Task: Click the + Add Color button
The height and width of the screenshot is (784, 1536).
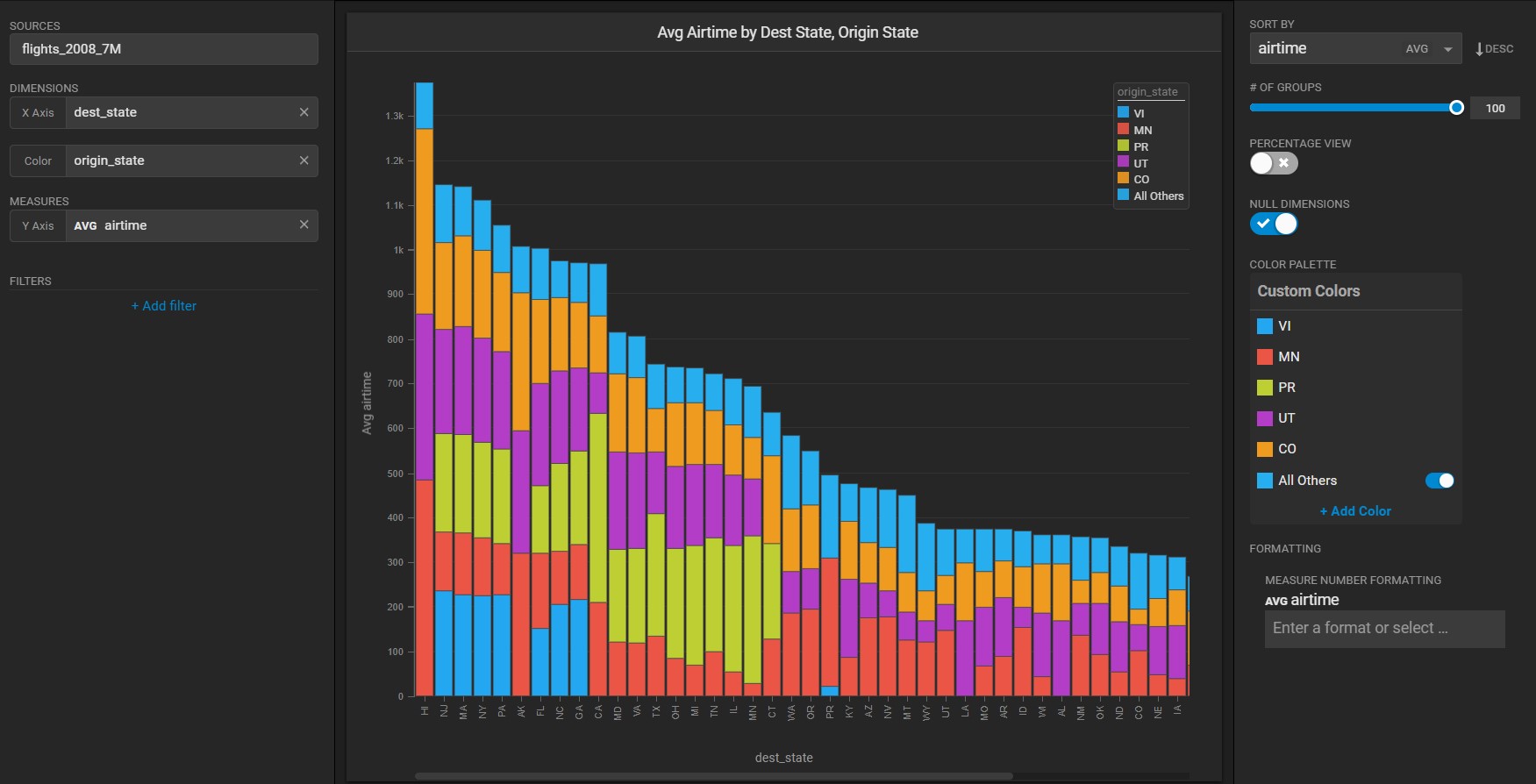Action: [x=1354, y=511]
